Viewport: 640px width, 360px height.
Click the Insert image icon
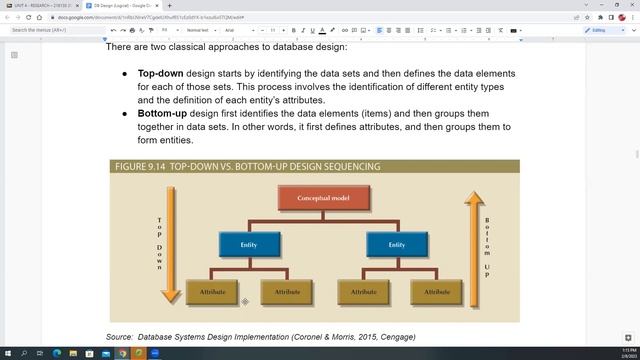pos(363,30)
